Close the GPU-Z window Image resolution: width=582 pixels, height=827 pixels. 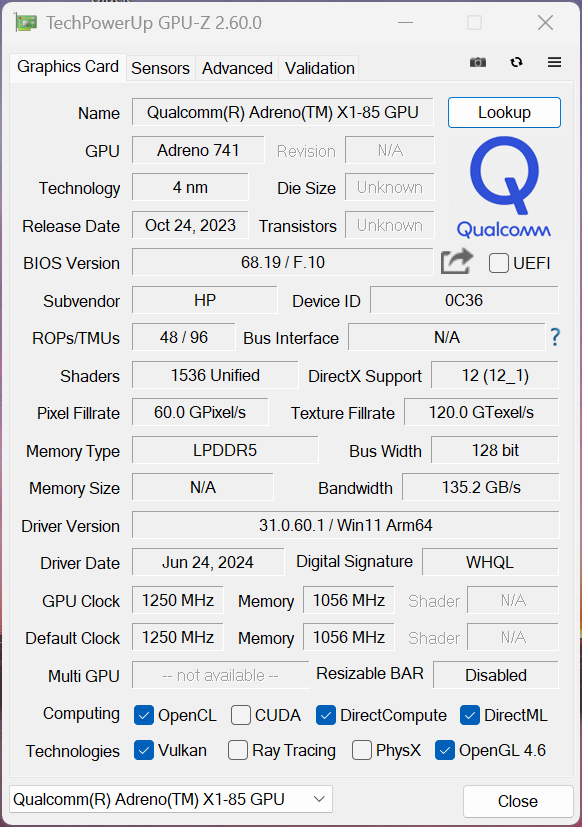[545, 23]
